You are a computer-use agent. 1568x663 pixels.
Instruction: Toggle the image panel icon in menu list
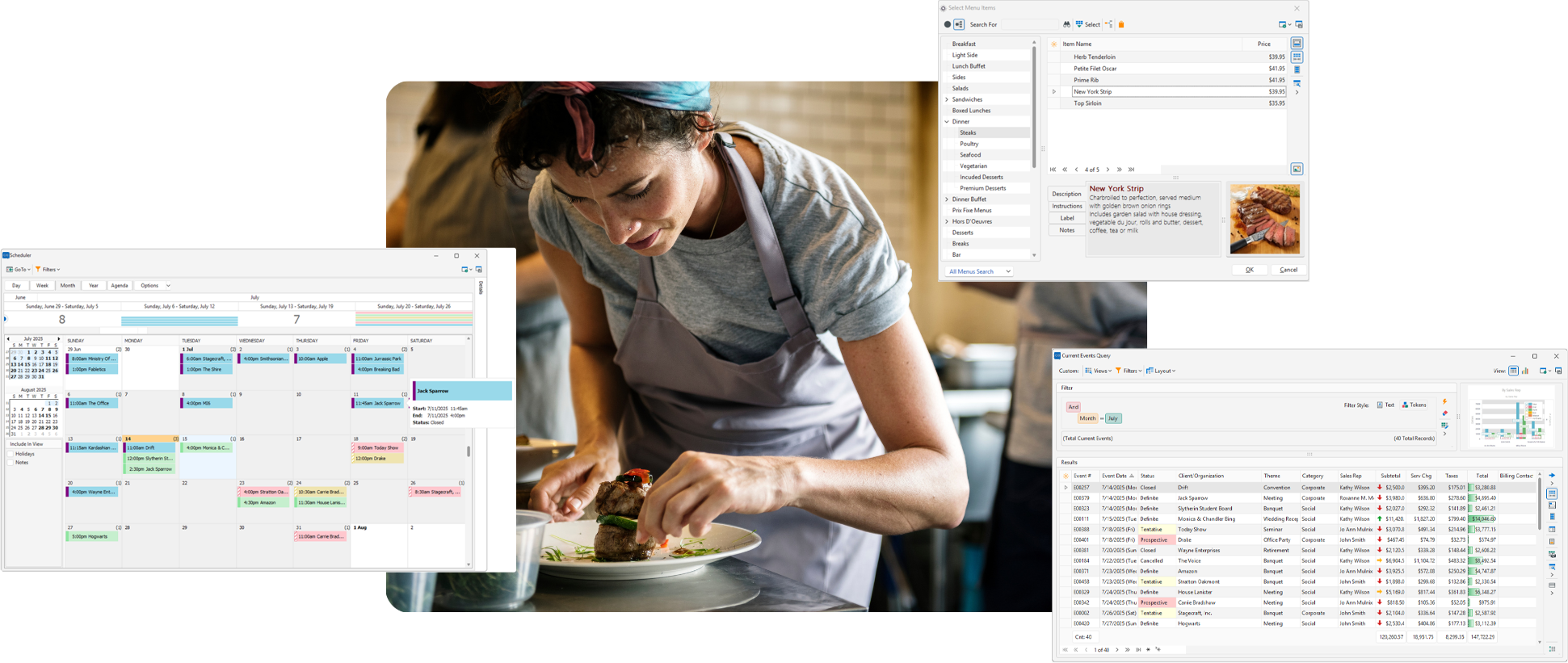click(1297, 169)
